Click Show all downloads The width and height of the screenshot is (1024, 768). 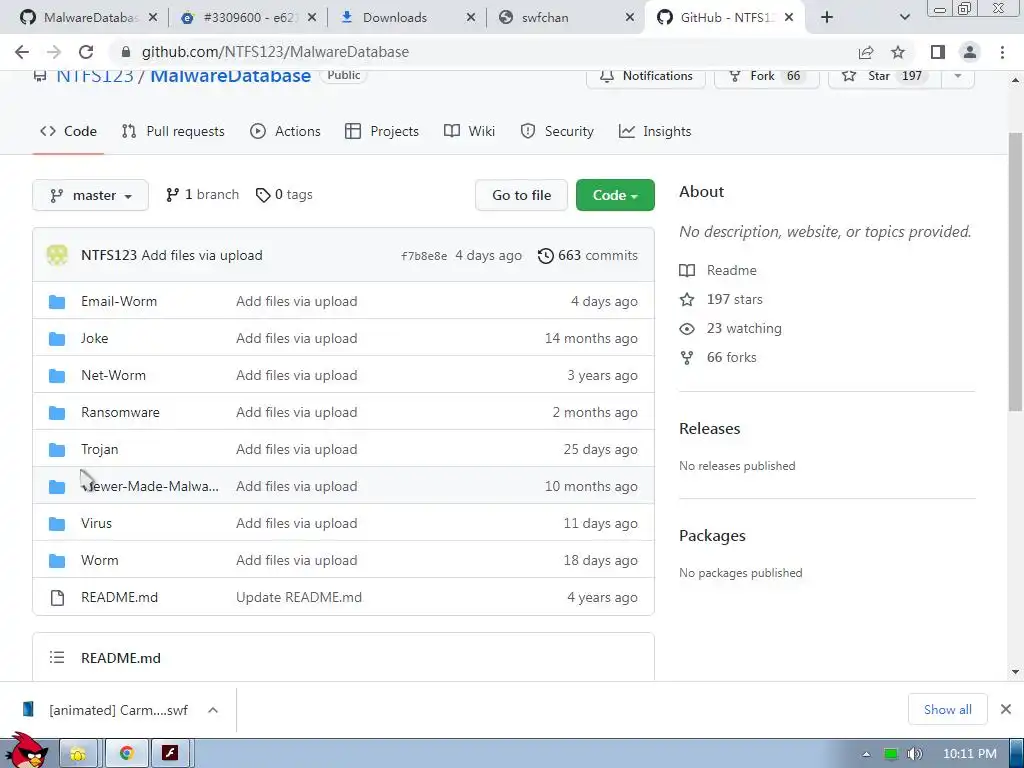(x=948, y=709)
